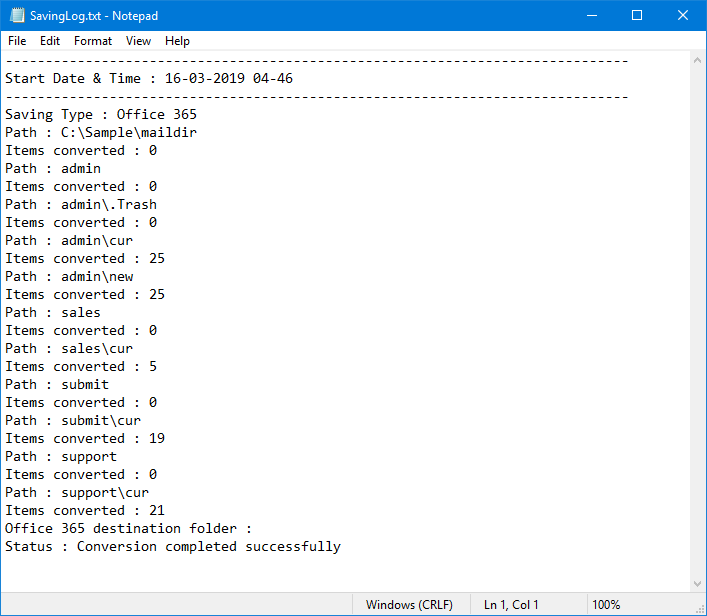Open the Help menu
707x616 pixels.
coord(177,41)
